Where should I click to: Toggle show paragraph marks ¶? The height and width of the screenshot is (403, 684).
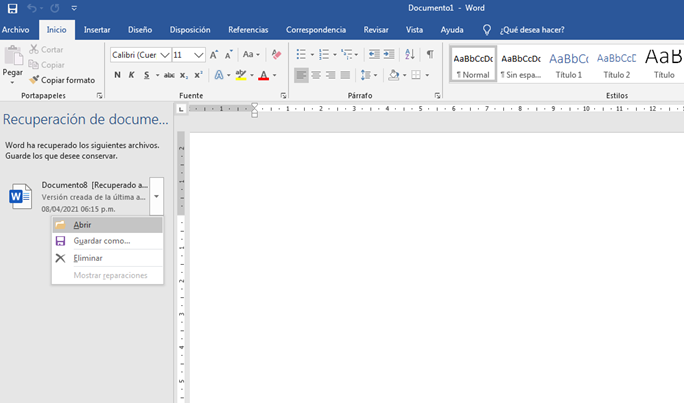(430, 55)
